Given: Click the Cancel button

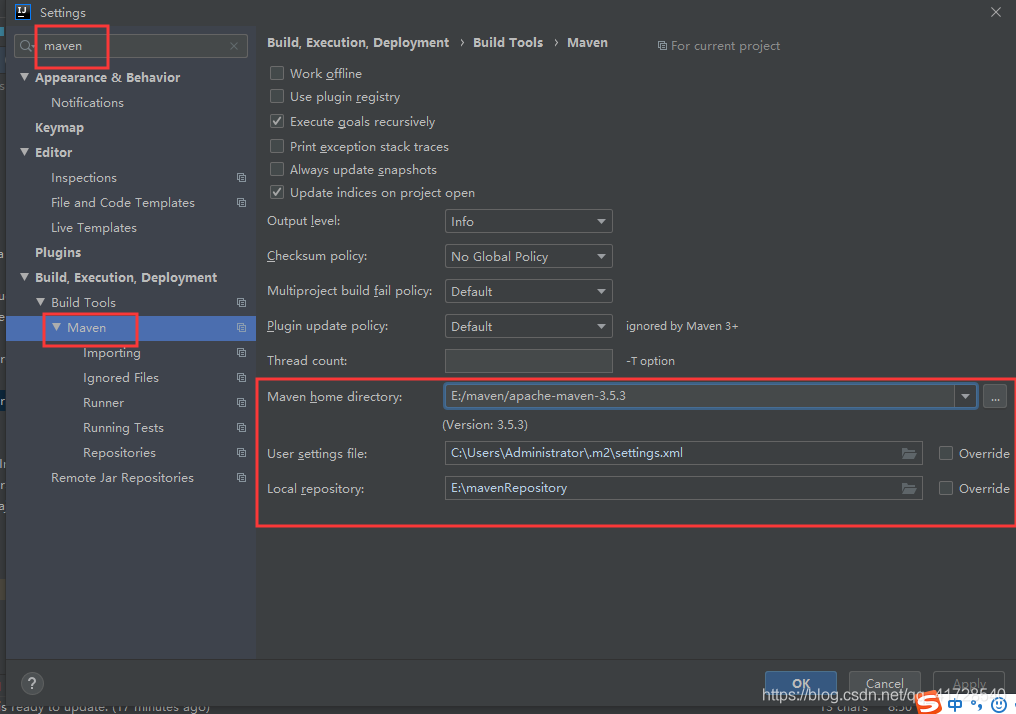Looking at the screenshot, I should pyautogui.click(x=884, y=683).
